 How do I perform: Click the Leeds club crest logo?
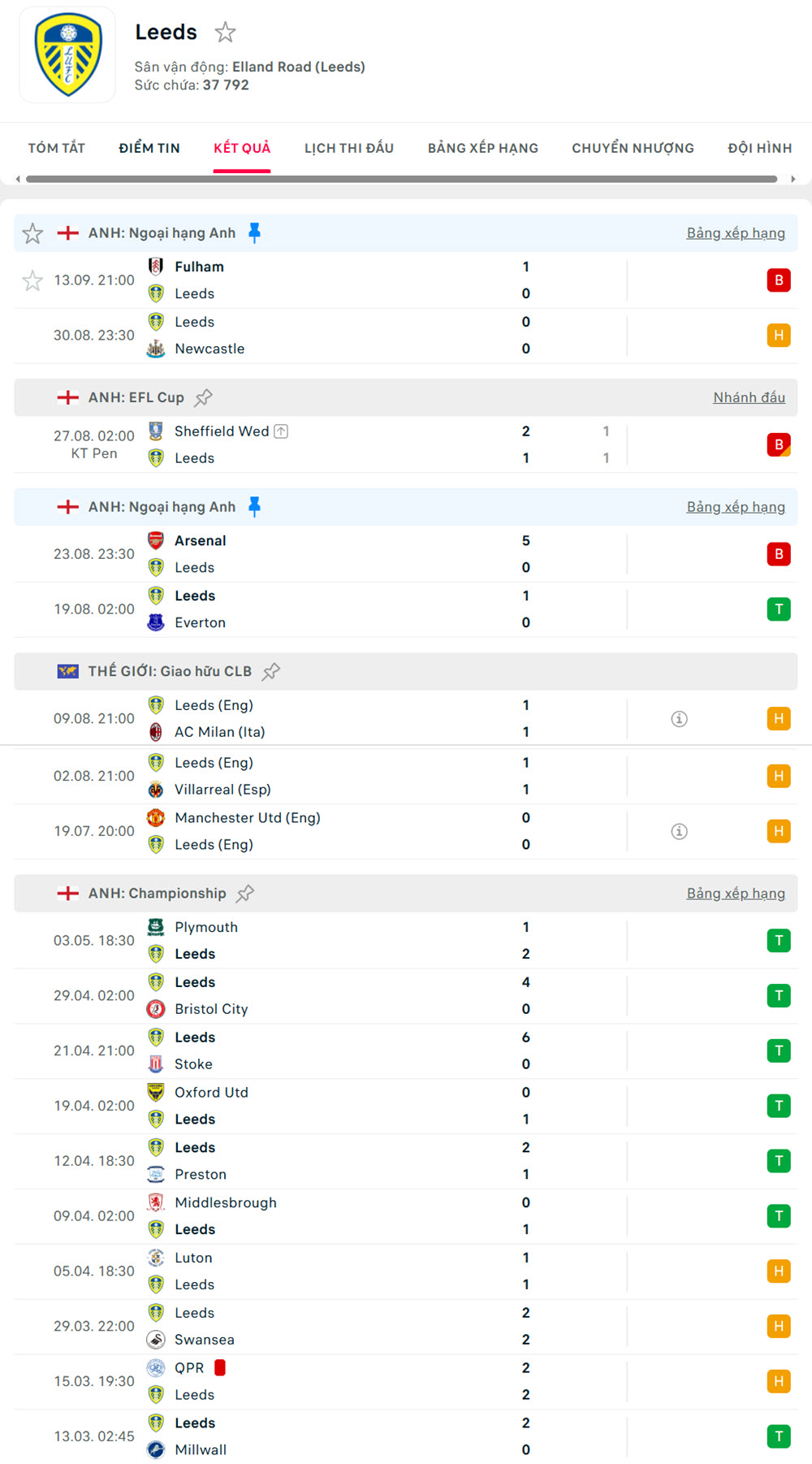(68, 55)
